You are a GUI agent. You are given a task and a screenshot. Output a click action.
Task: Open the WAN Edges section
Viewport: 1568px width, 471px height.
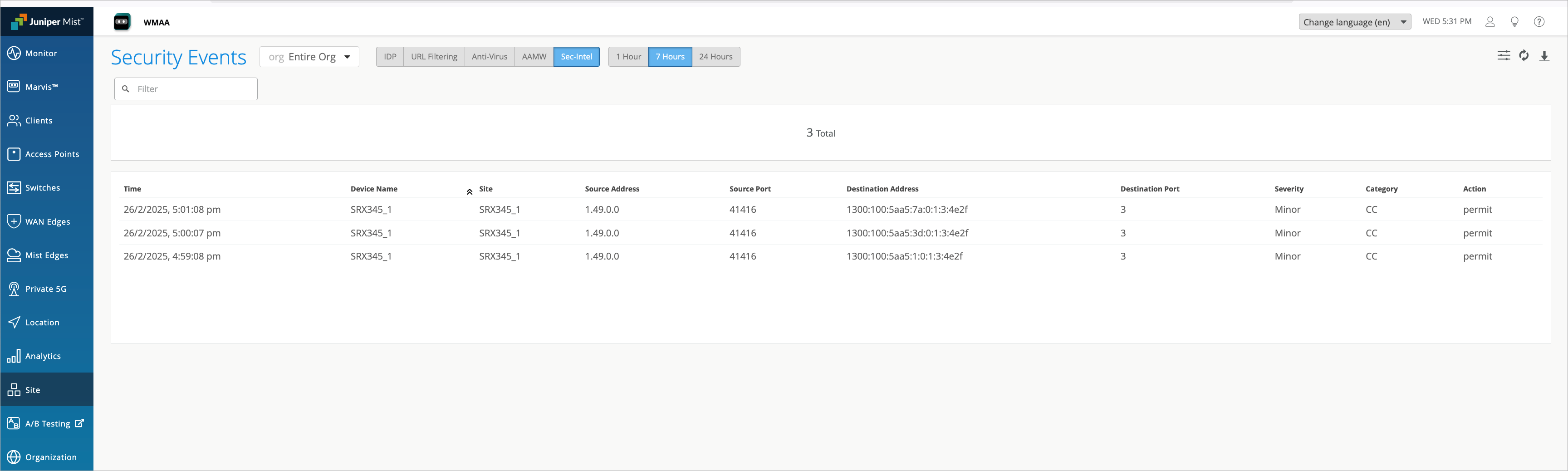(x=47, y=221)
